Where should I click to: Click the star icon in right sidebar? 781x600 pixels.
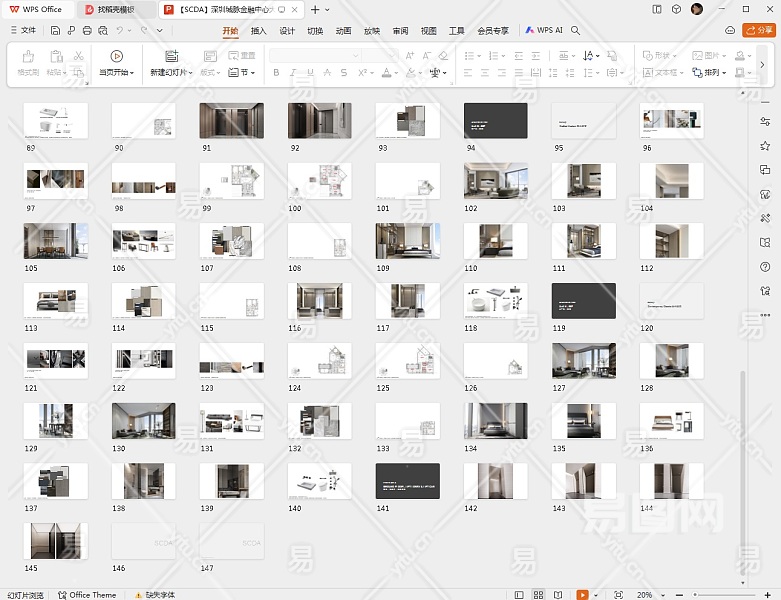click(765, 145)
